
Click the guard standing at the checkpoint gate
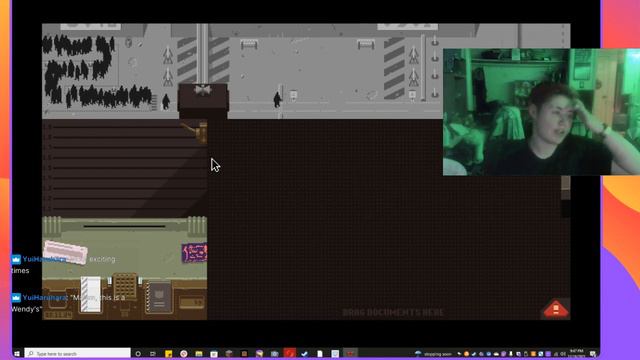click(278, 99)
